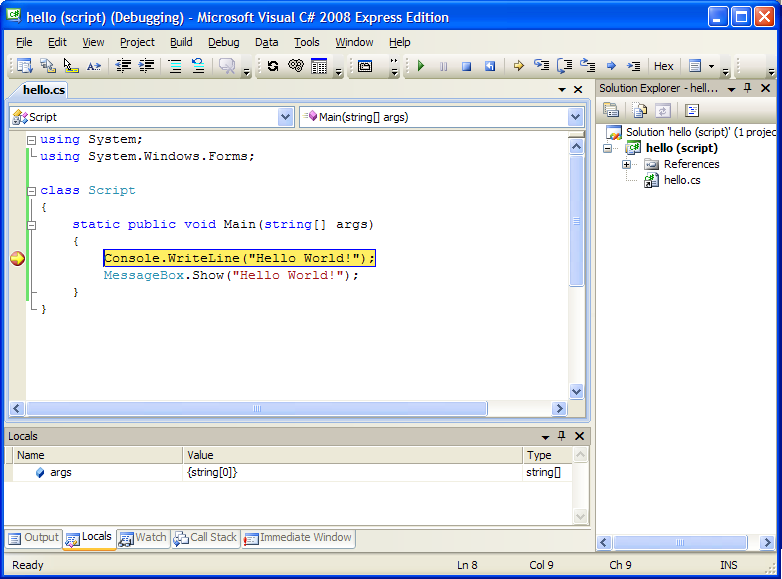Open the active files dropdown beside hello.cs tab
Screen dimensions: 782x579
click(562, 90)
